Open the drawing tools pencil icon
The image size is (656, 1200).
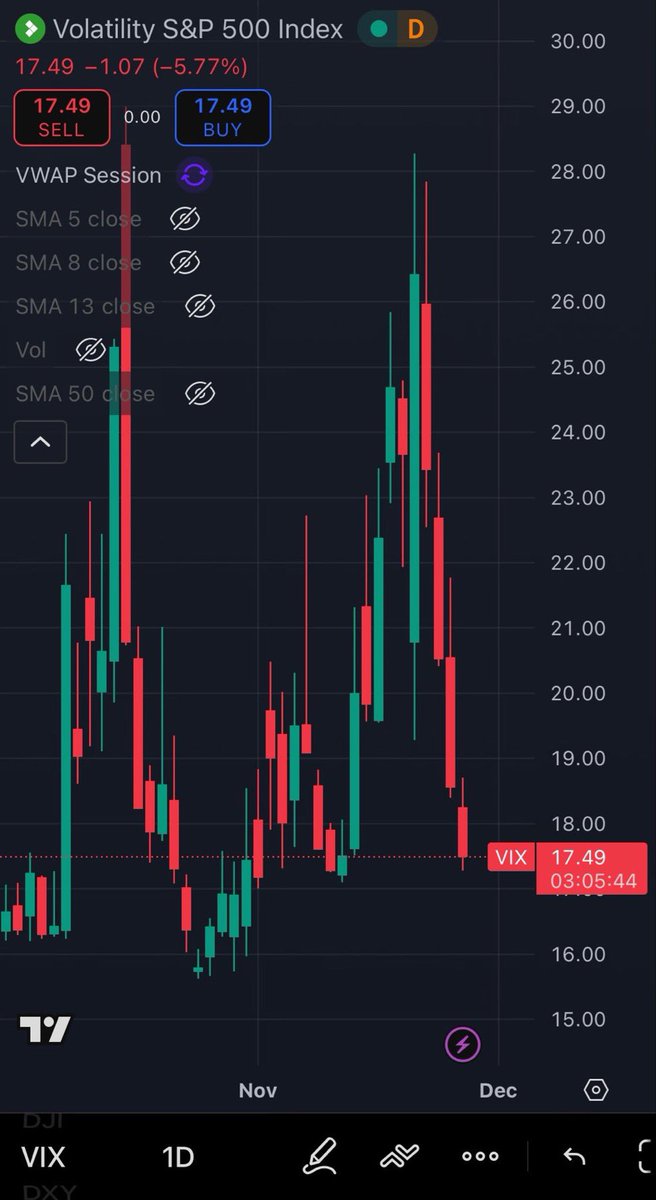pyautogui.click(x=320, y=1156)
